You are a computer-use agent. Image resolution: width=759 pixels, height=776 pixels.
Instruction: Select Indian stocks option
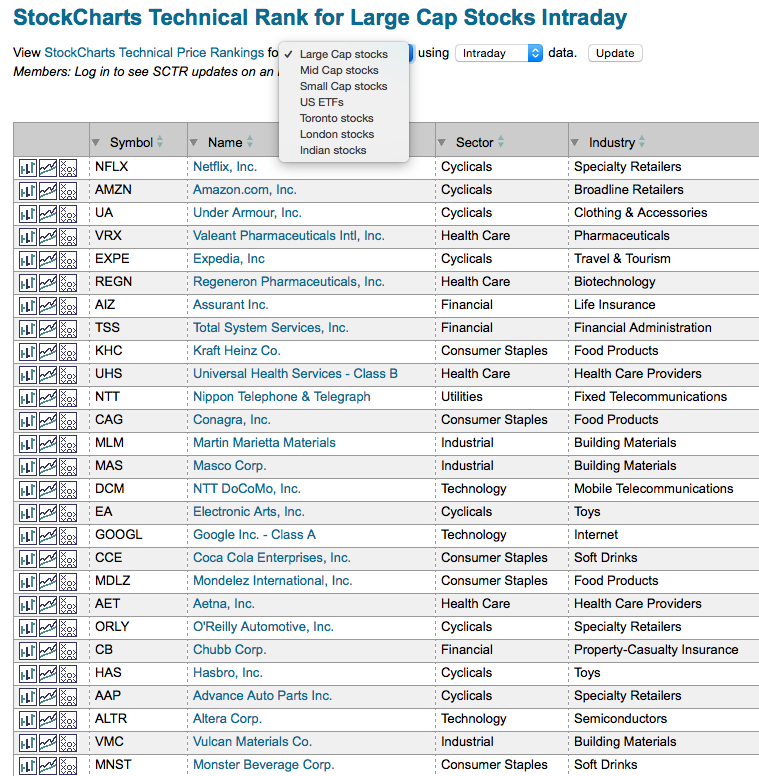[344, 150]
